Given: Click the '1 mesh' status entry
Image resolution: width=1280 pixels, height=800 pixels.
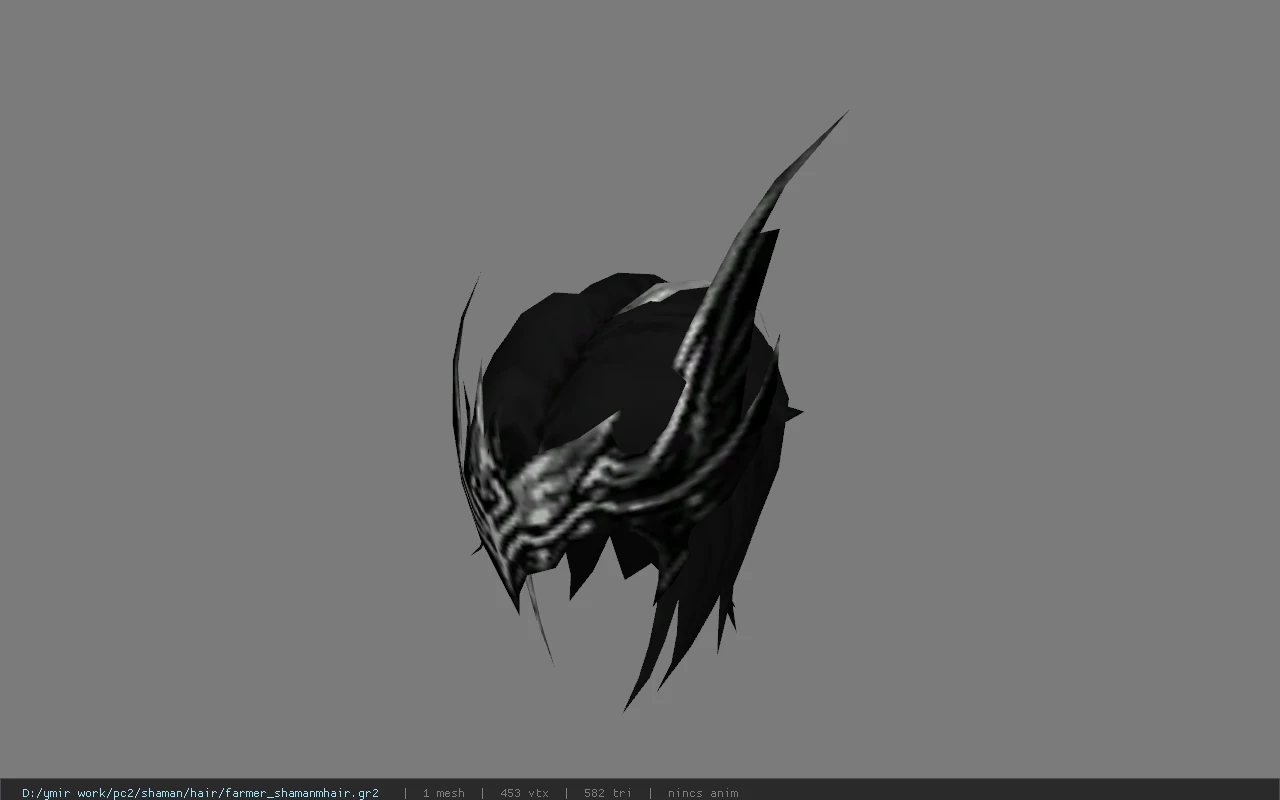Looking at the screenshot, I should click(x=443, y=793).
